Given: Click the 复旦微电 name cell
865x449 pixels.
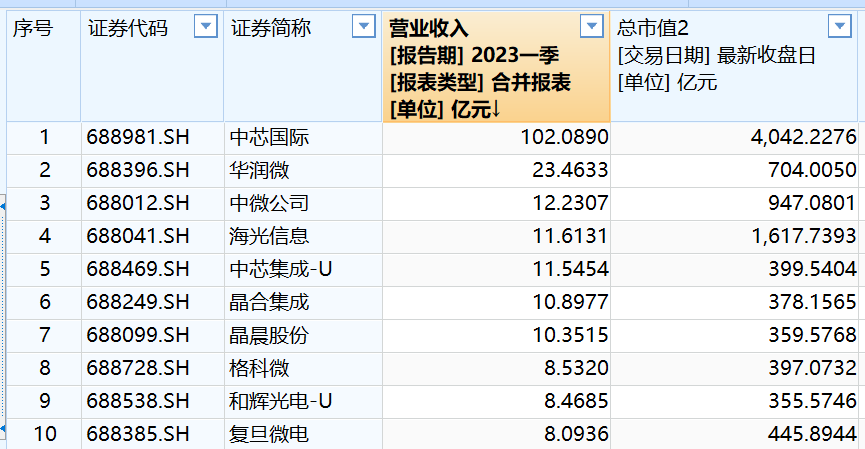Looking at the screenshot, I should tap(303, 434).
